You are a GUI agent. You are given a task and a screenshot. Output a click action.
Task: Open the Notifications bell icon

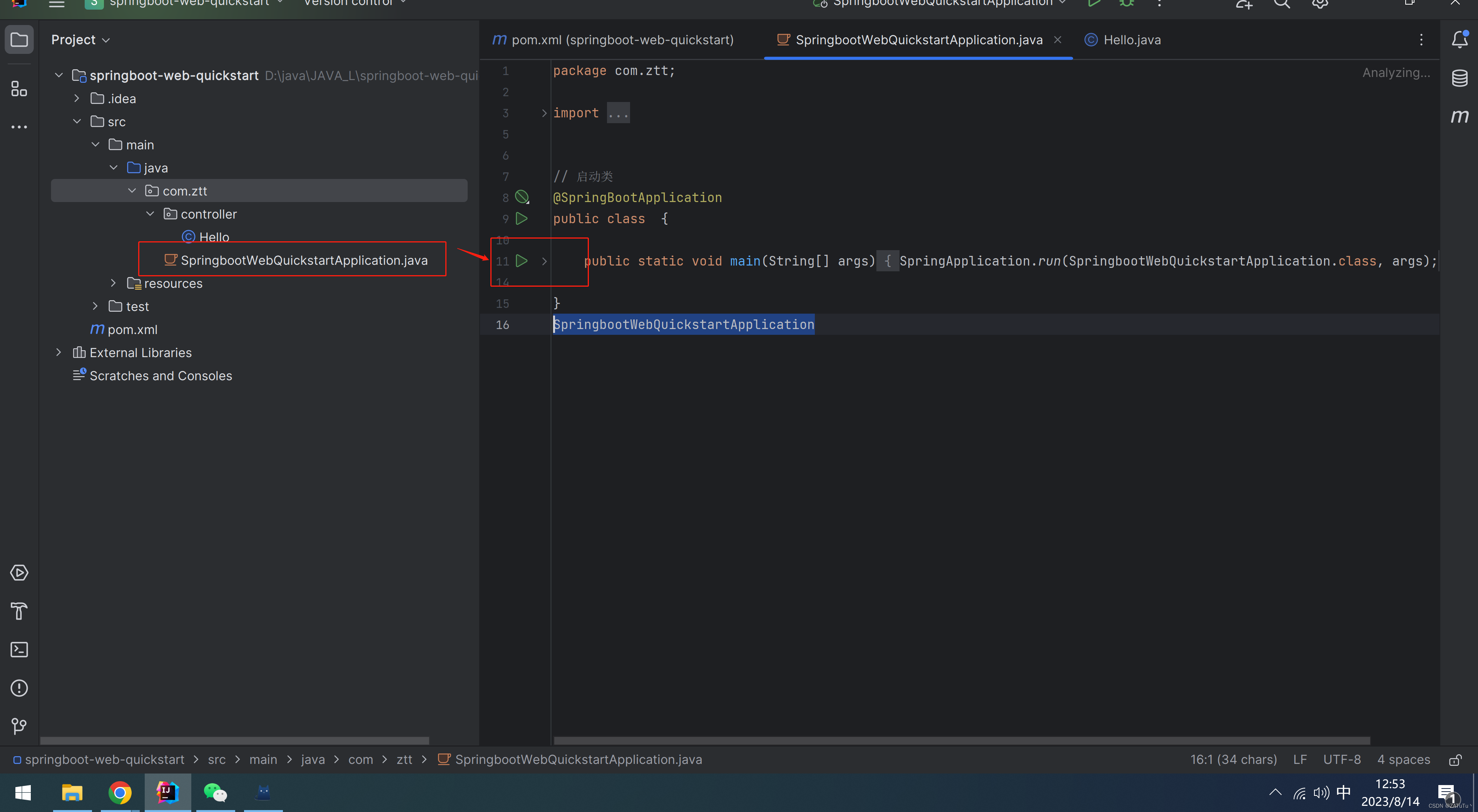click(1460, 40)
